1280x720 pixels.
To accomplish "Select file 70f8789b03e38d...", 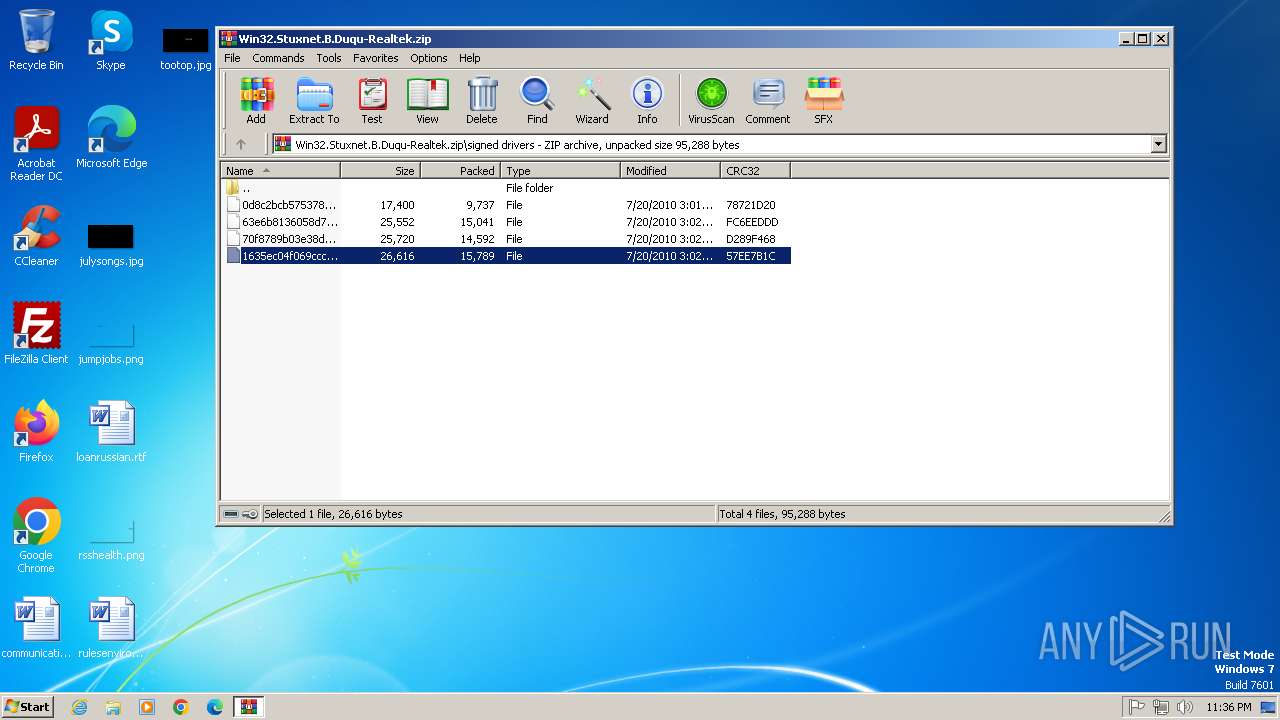I will (x=505, y=239).
